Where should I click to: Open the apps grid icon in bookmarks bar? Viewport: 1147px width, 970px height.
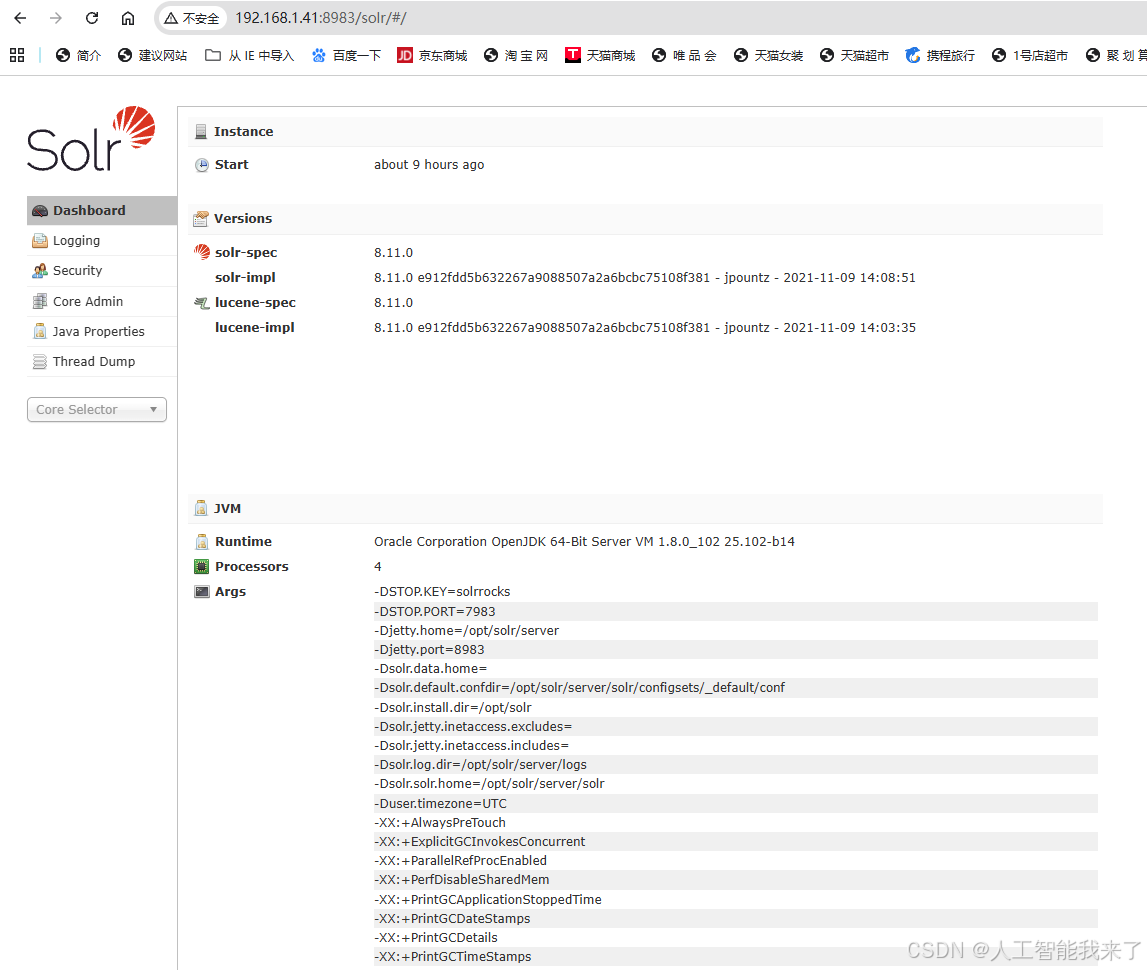click(17, 55)
